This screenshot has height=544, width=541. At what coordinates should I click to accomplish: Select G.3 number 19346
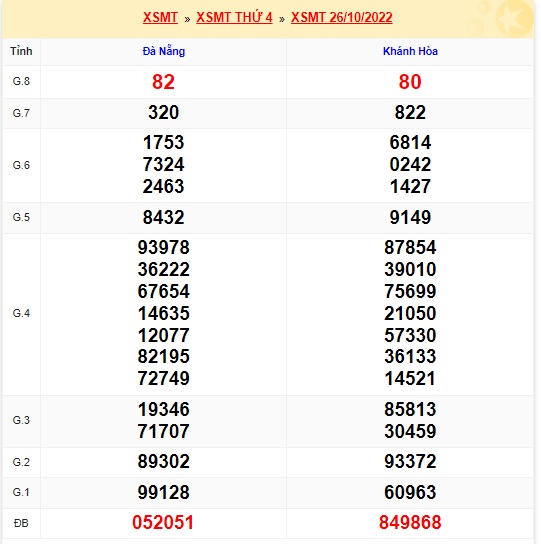coord(163,409)
